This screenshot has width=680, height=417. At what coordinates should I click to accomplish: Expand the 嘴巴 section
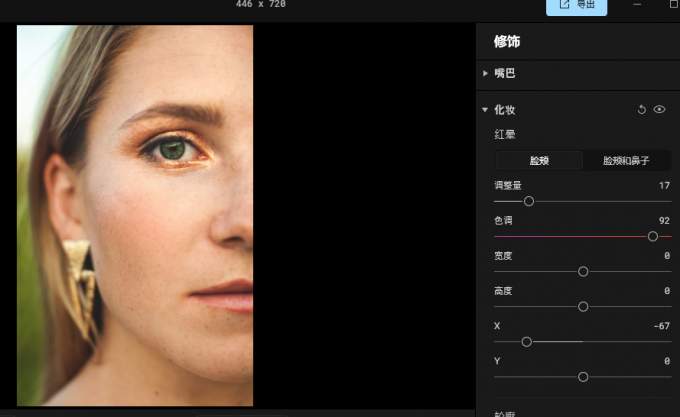point(486,73)
